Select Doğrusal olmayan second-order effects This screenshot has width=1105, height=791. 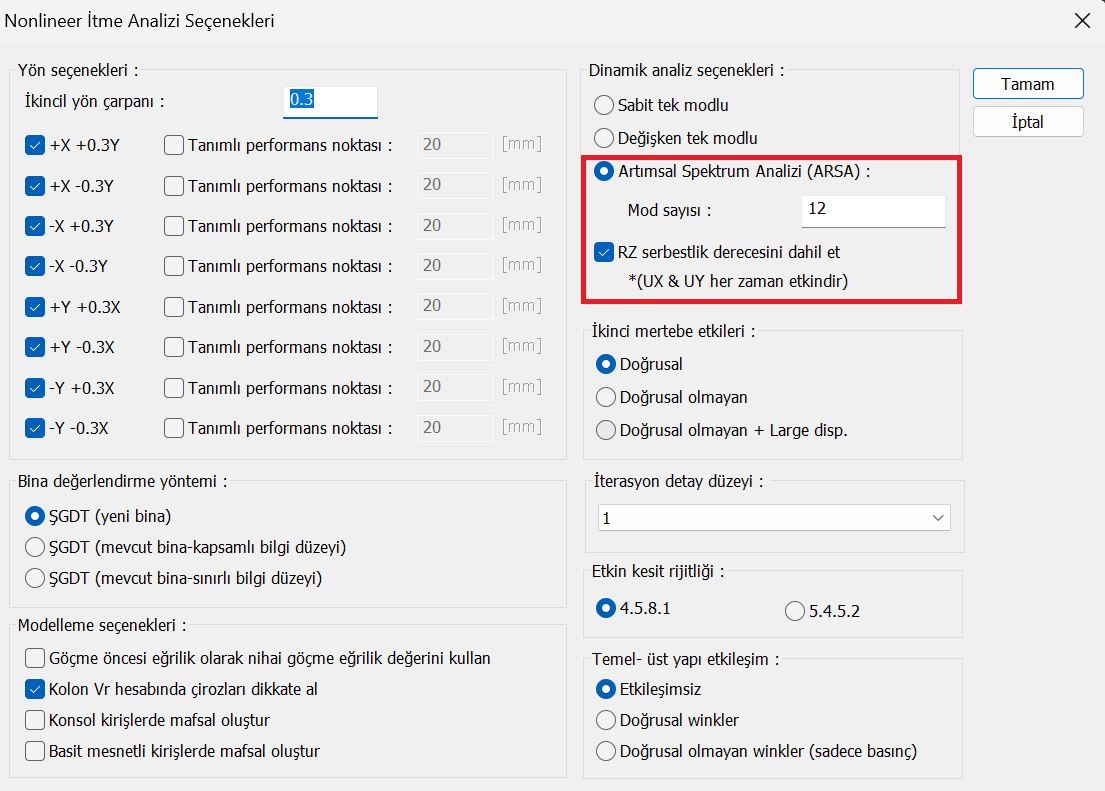605,397
